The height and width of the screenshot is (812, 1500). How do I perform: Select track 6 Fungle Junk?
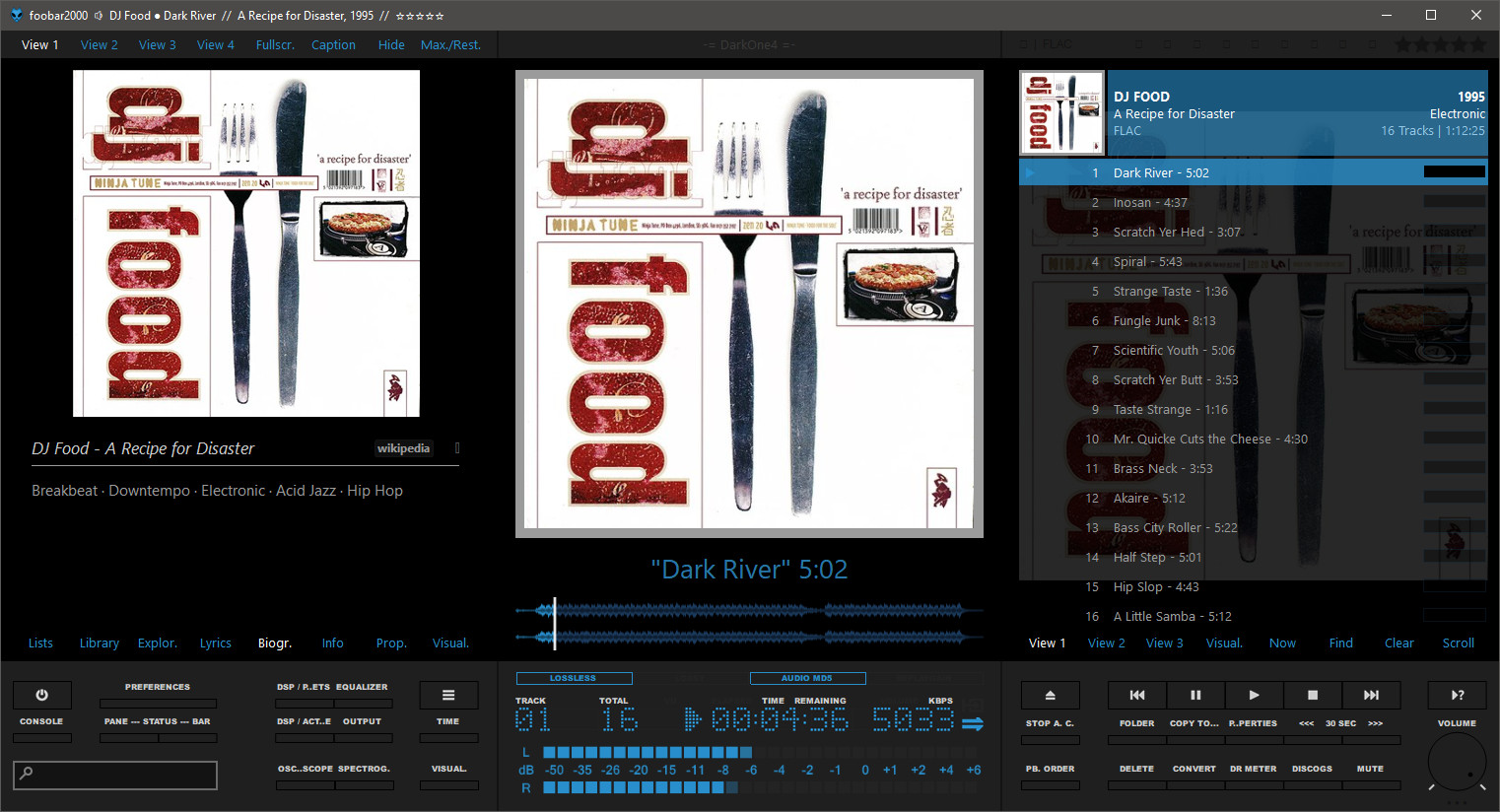click(x=1253, y=320)
